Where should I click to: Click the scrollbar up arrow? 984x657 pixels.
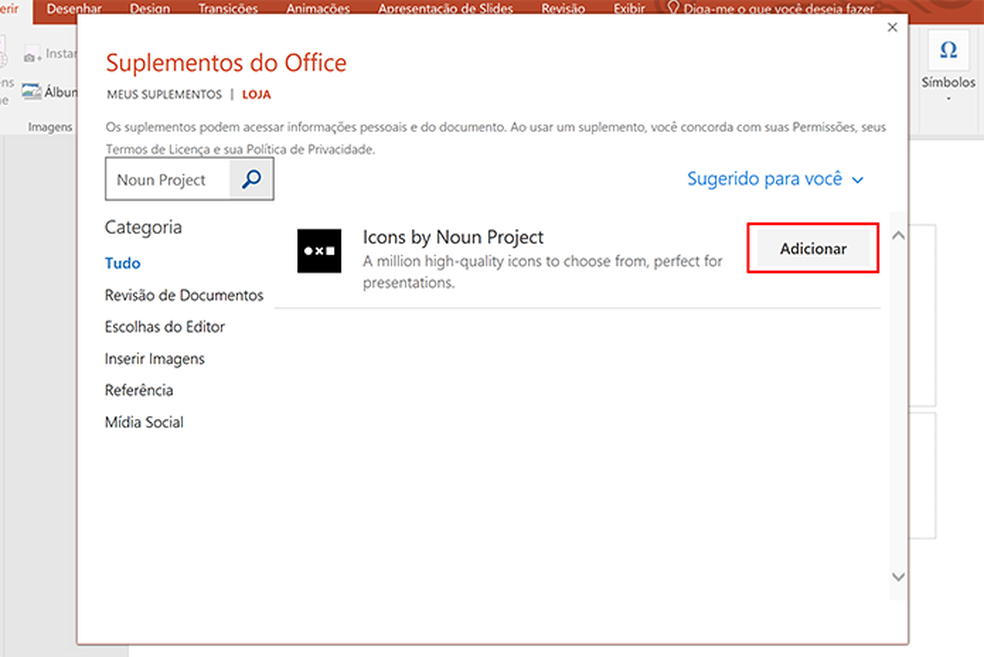898,235
